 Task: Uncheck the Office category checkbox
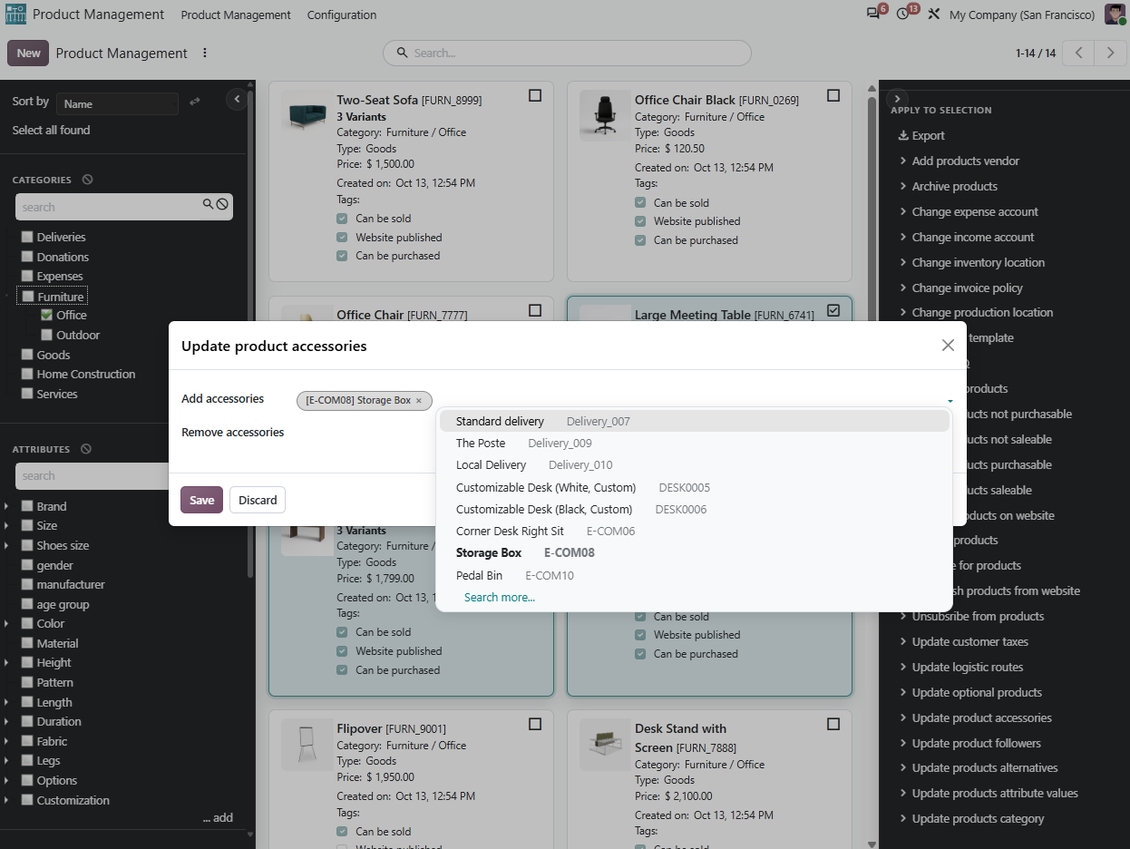pyautogui.click(x=47, y=315)
